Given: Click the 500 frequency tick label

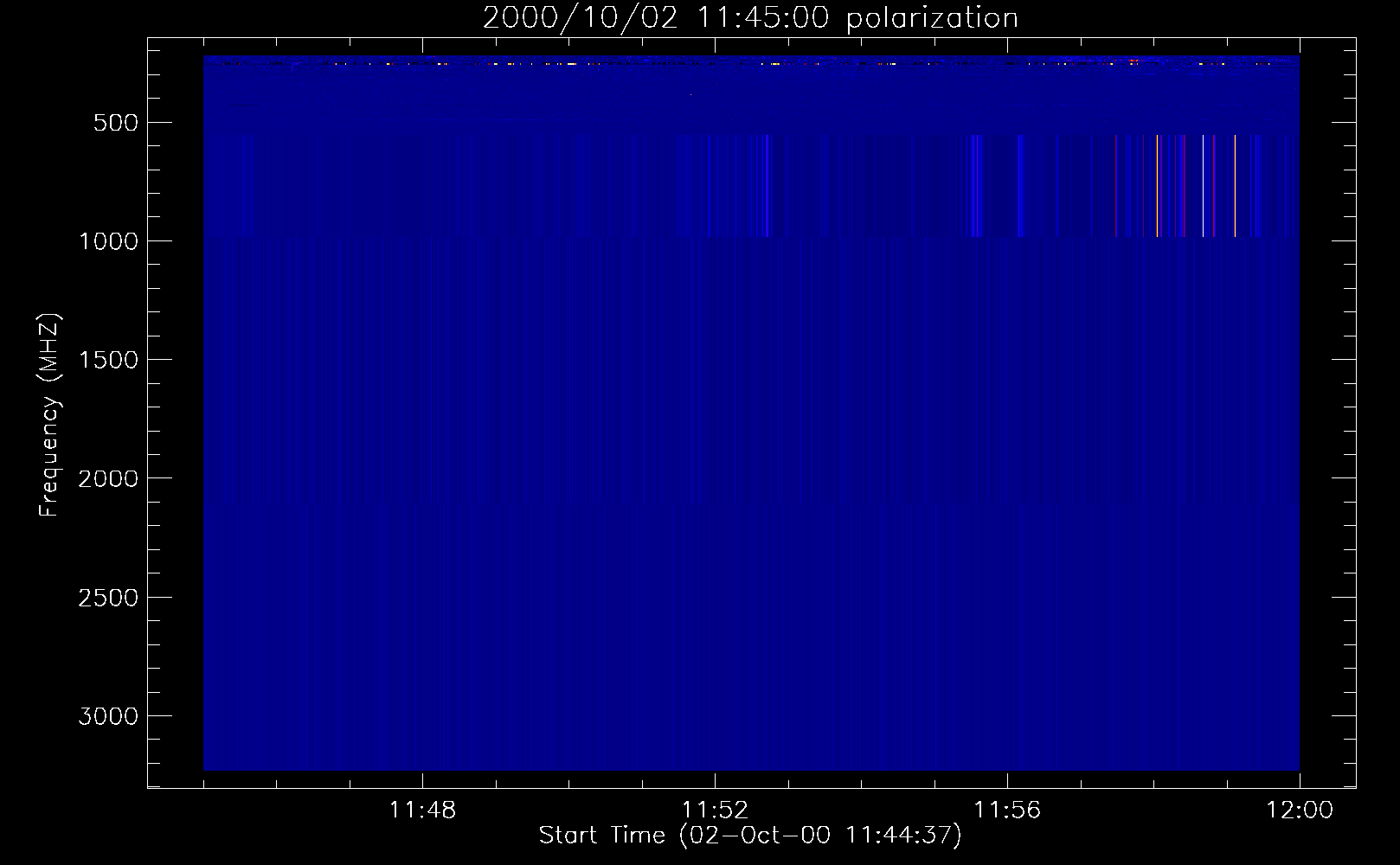Looking at the screenshot, I should point(116,123).
